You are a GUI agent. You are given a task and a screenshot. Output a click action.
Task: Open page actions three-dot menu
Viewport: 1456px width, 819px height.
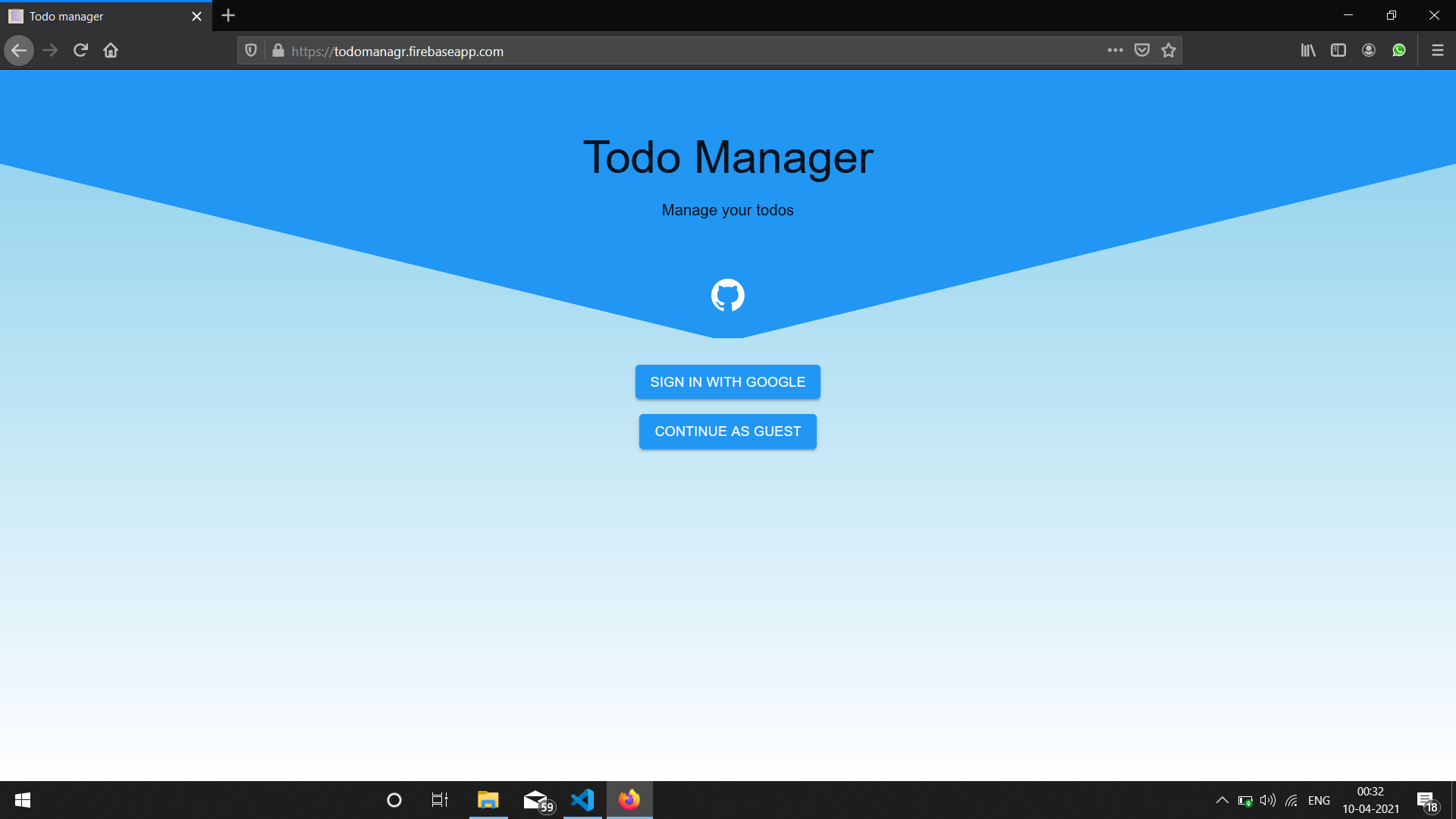[1115, 51]
